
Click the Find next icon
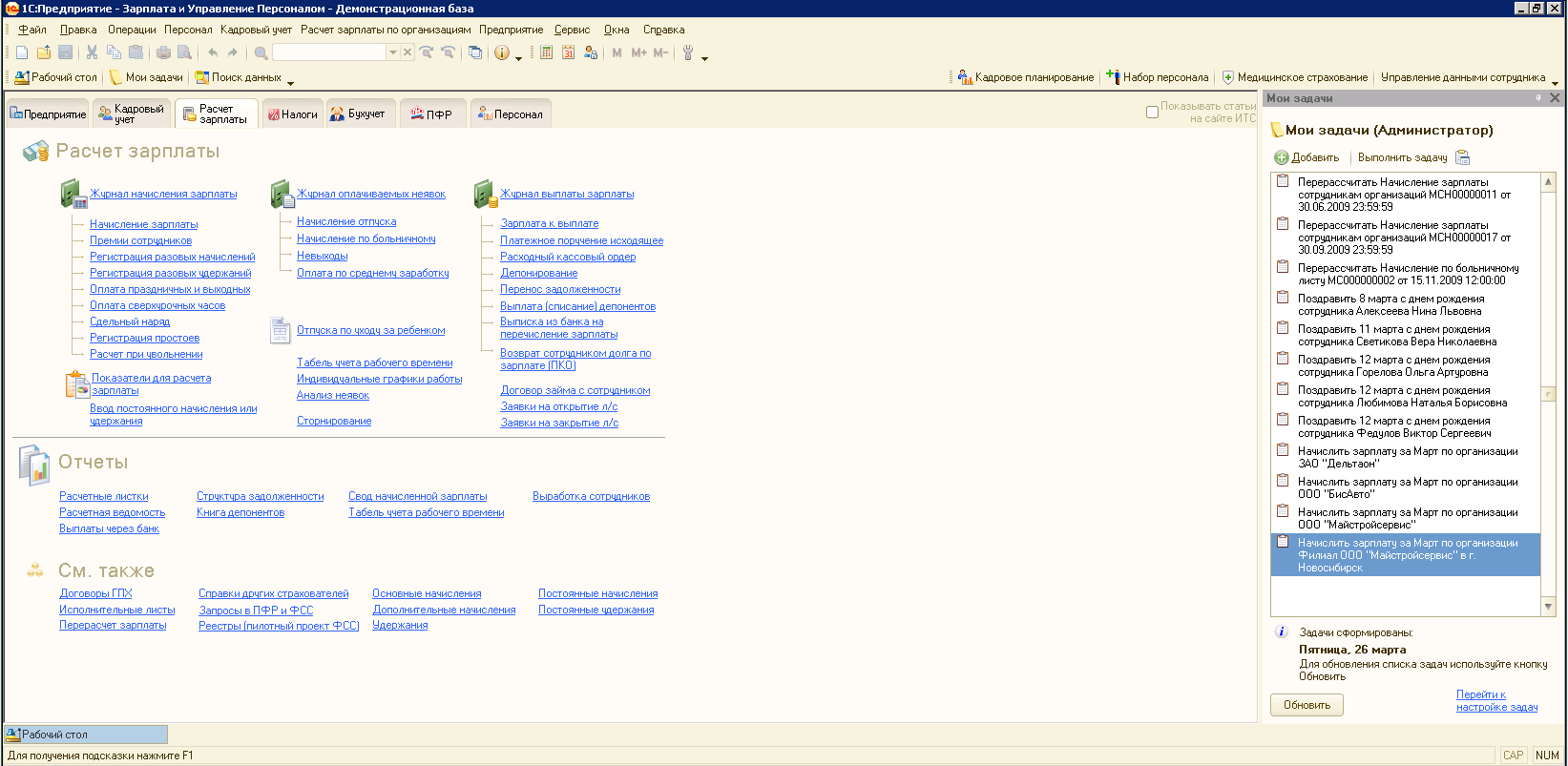[x=427, y=52]
